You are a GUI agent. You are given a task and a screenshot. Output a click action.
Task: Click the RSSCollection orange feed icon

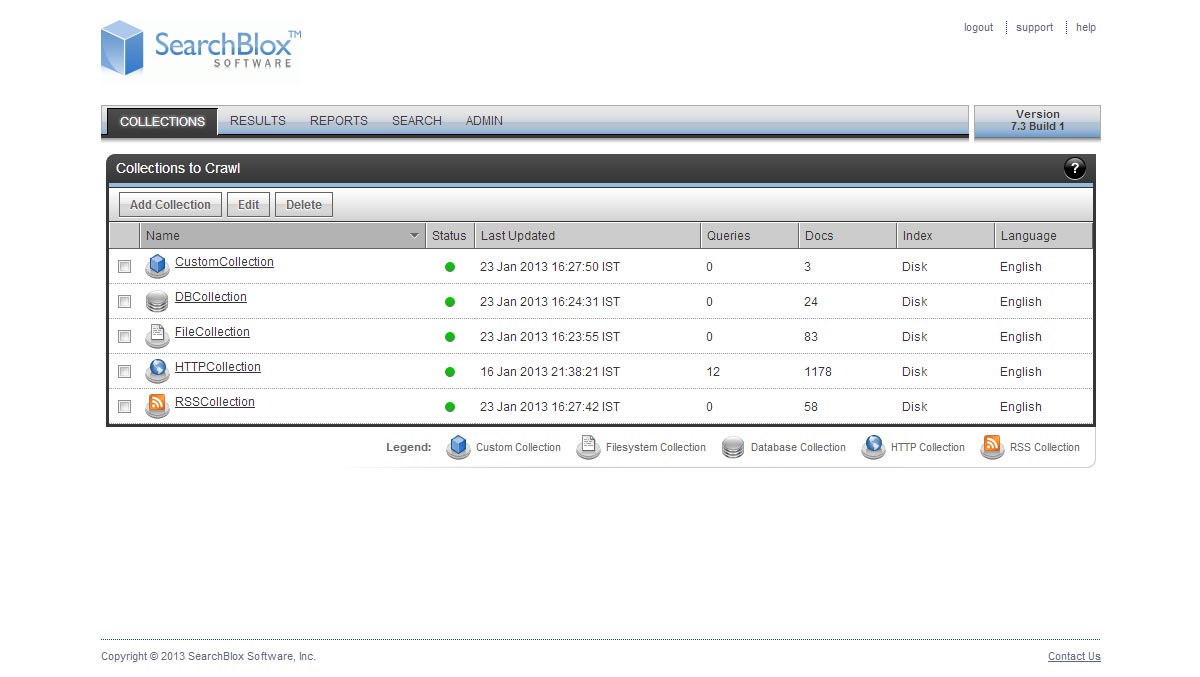coord(157,406)
